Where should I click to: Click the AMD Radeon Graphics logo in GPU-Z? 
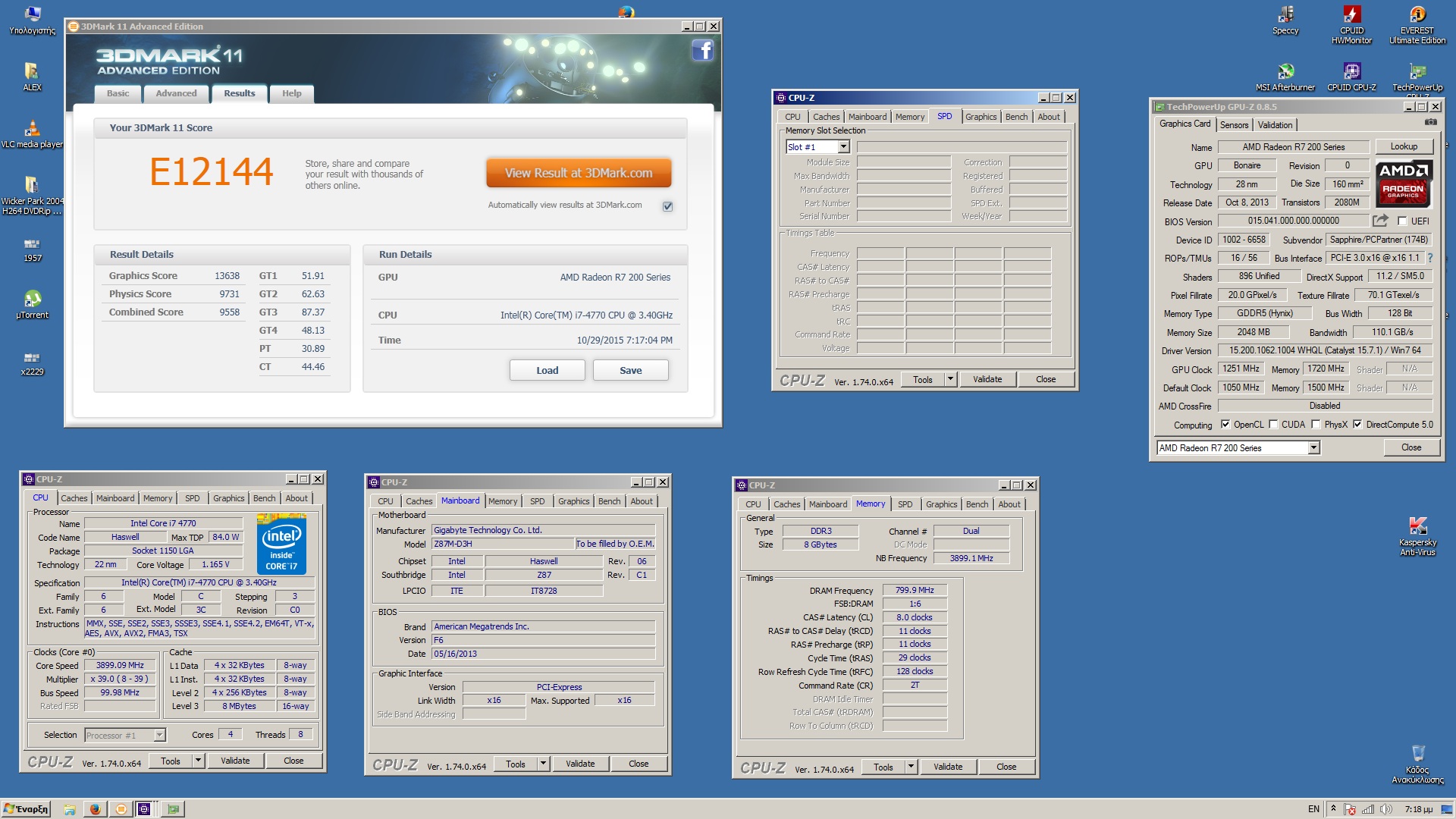[1403, 184]
